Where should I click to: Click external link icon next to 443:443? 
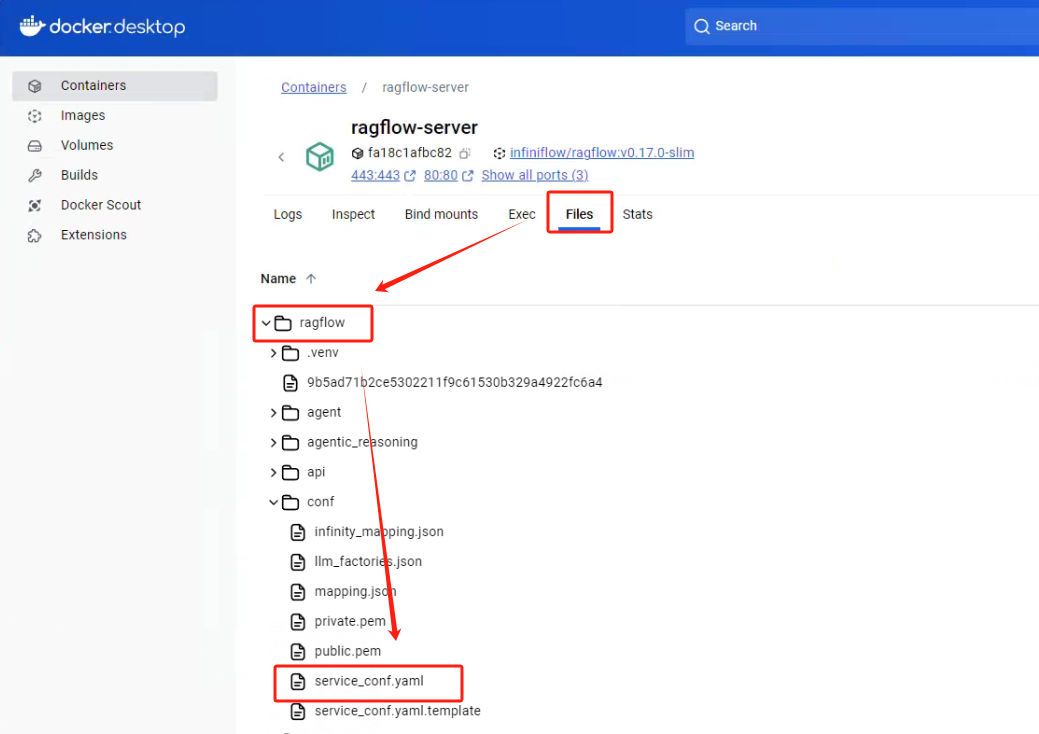pos(410,176)
